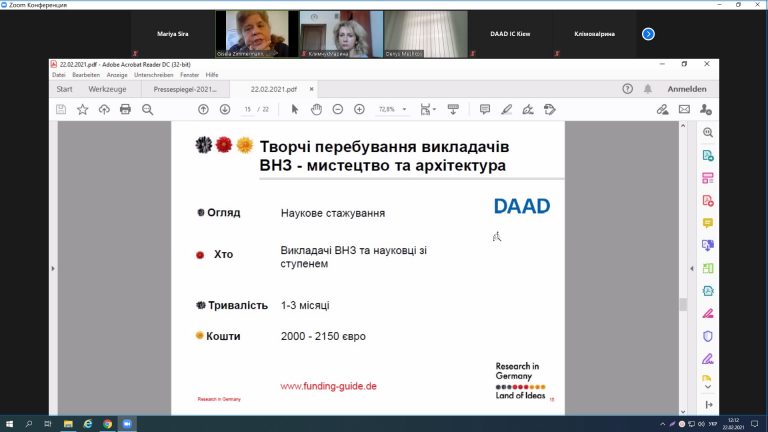Switch to the Pressespiegel-2021 tab

[185, 89]
